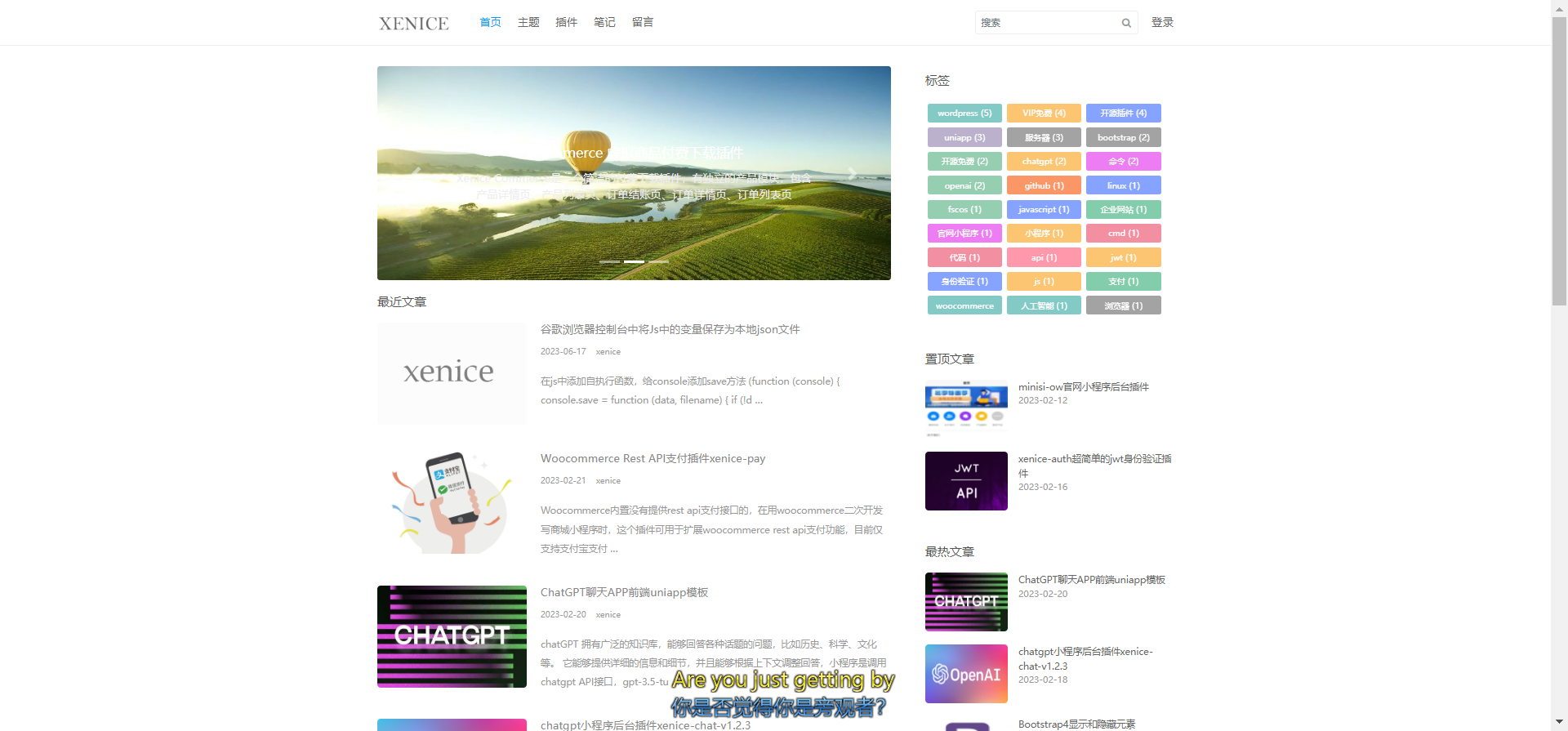Open large CHATGPT thumbnail in recent articles

[x=452, y=636]
